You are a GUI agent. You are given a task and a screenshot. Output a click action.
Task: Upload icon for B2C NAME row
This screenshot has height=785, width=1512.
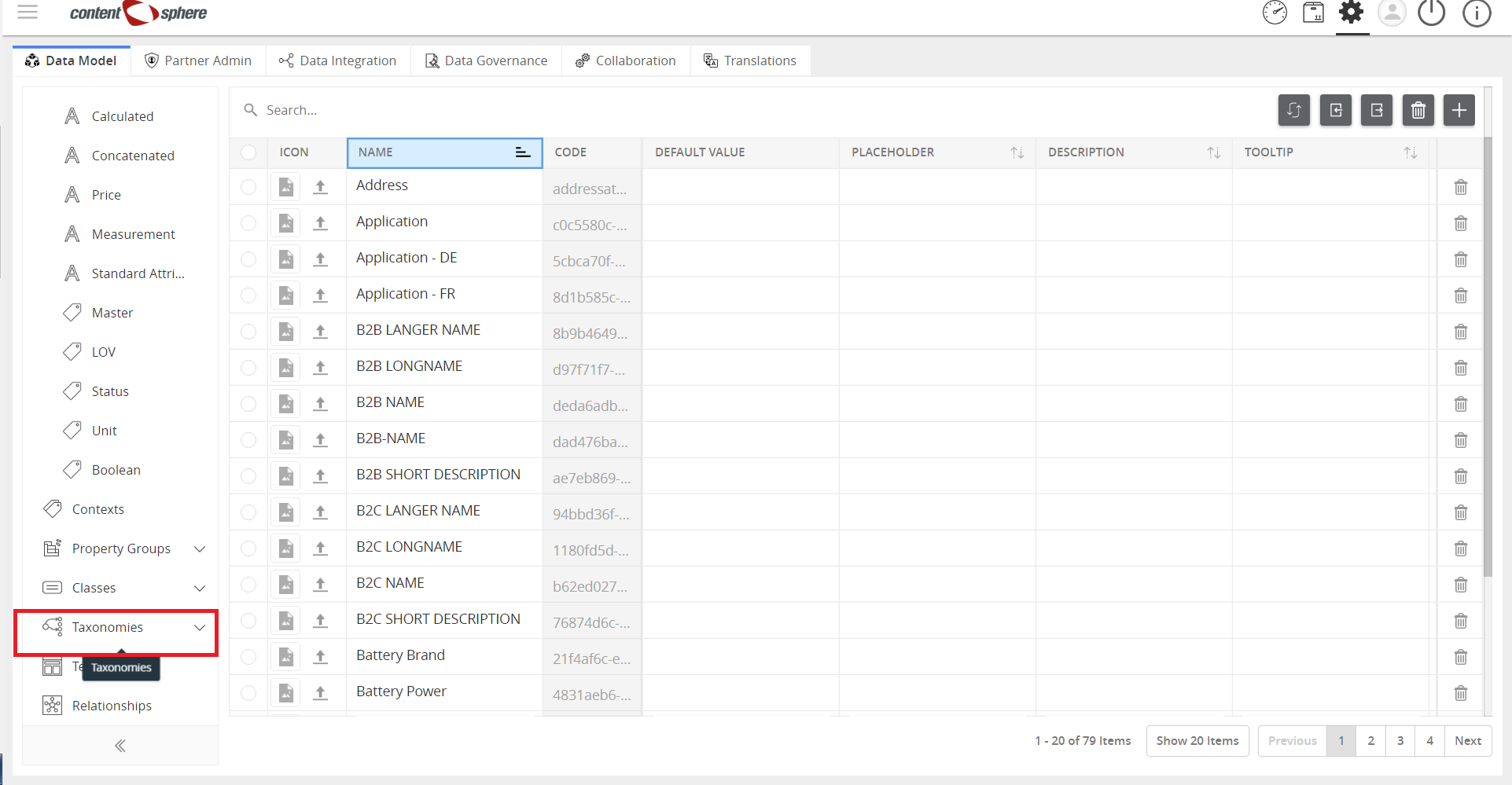point(320,585)
